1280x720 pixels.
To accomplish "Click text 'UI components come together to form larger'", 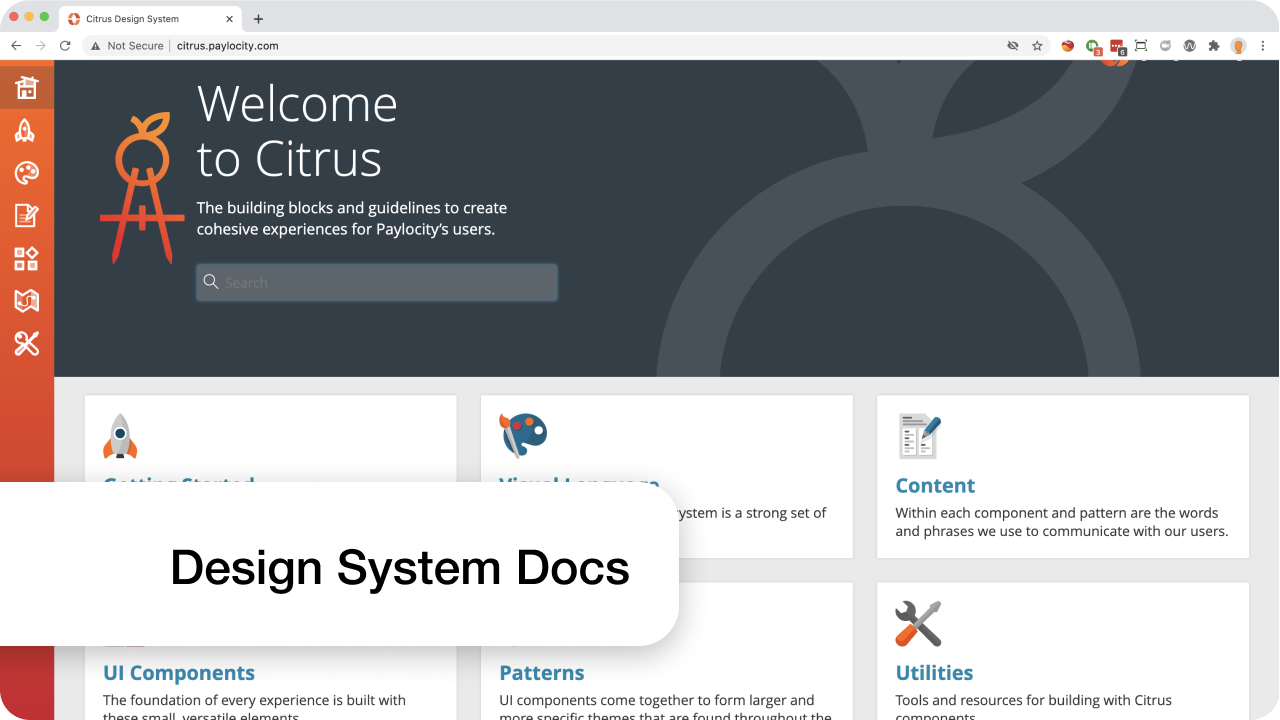I will tap(657, 700).
